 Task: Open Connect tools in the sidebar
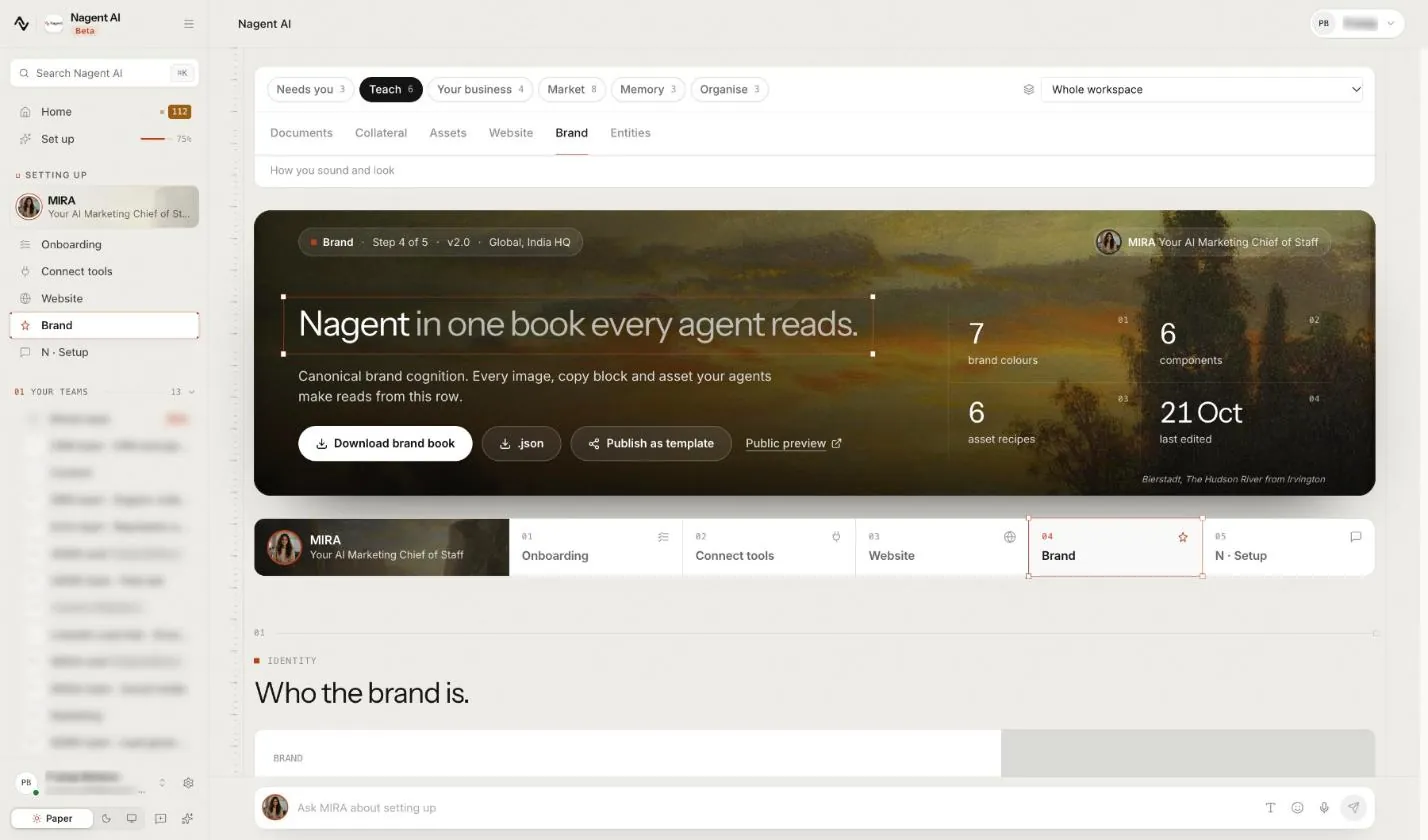(104, 271)
